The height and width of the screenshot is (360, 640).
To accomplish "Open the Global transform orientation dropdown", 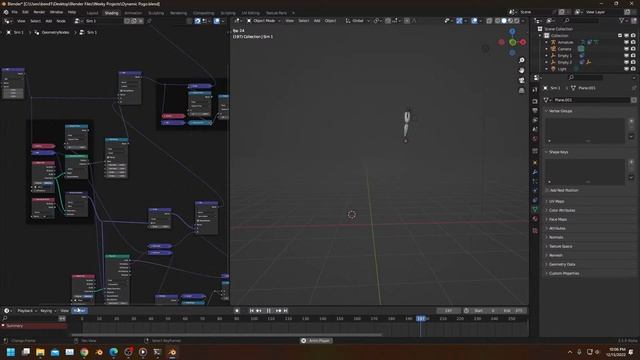I will click(358, 20).
